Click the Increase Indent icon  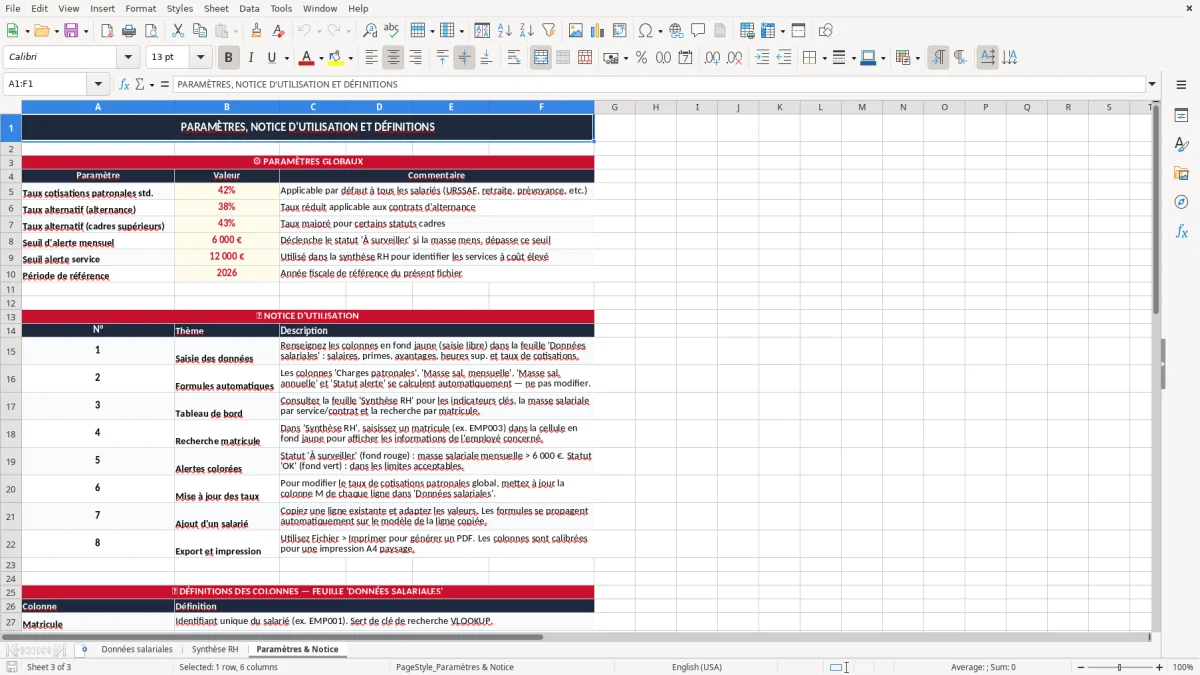tap(762, 58)
